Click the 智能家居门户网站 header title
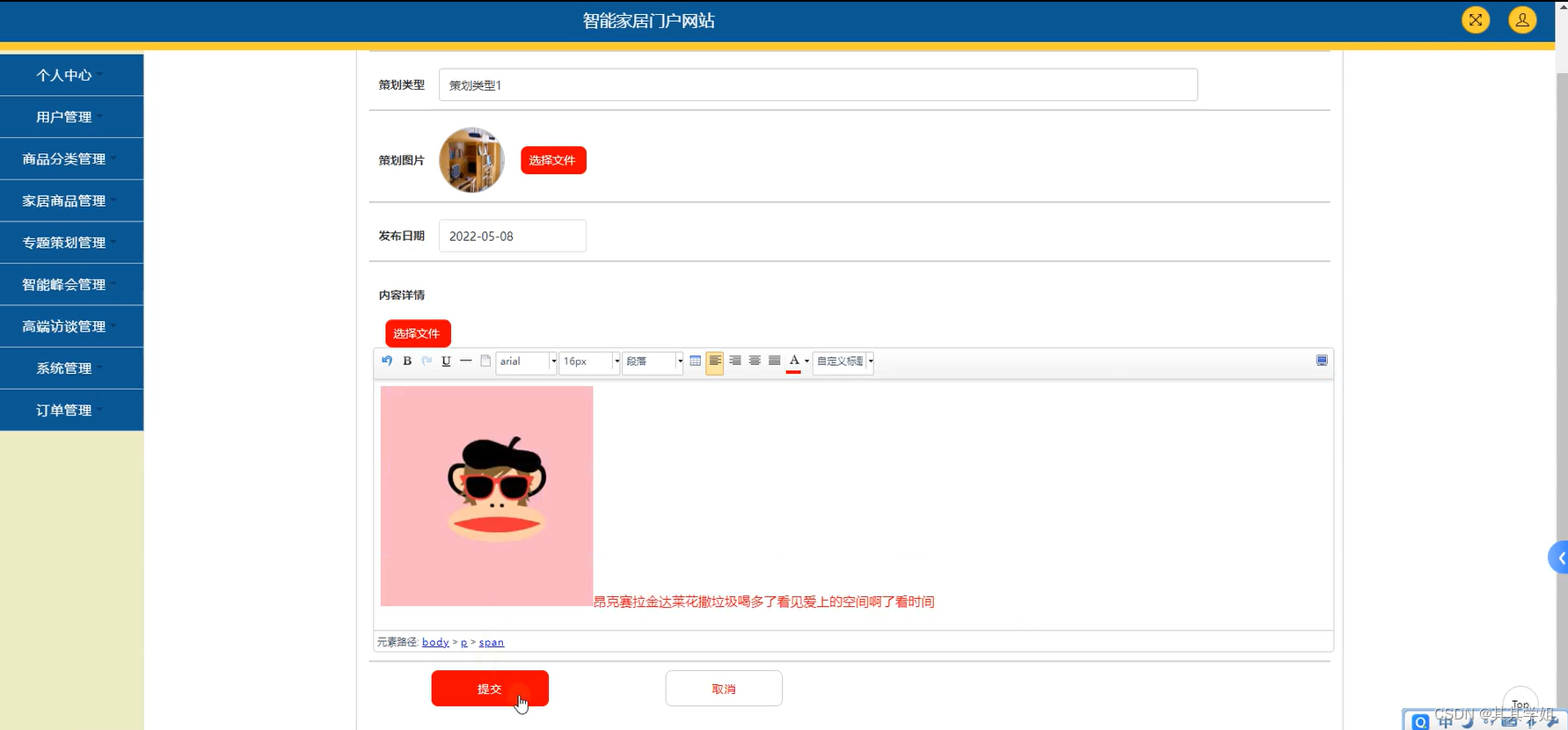 click(x=649, y=20)
